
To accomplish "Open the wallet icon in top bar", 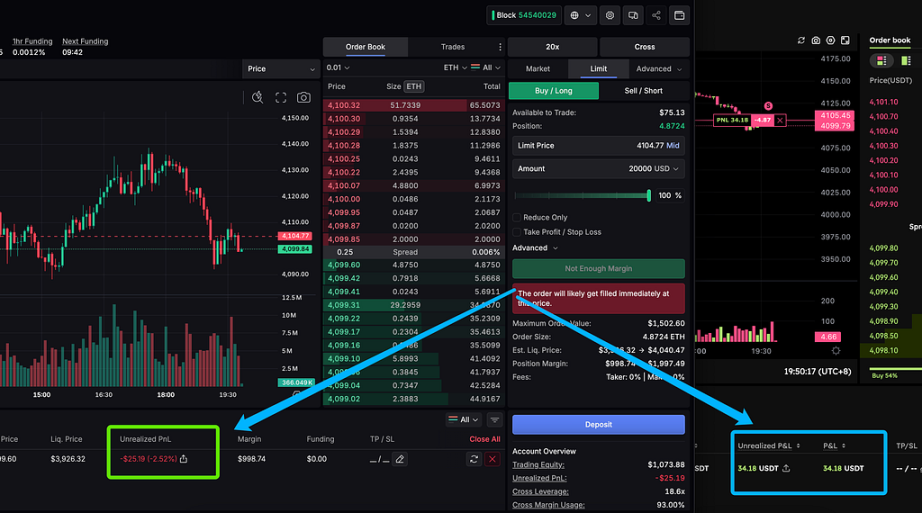I will [679, 16].
